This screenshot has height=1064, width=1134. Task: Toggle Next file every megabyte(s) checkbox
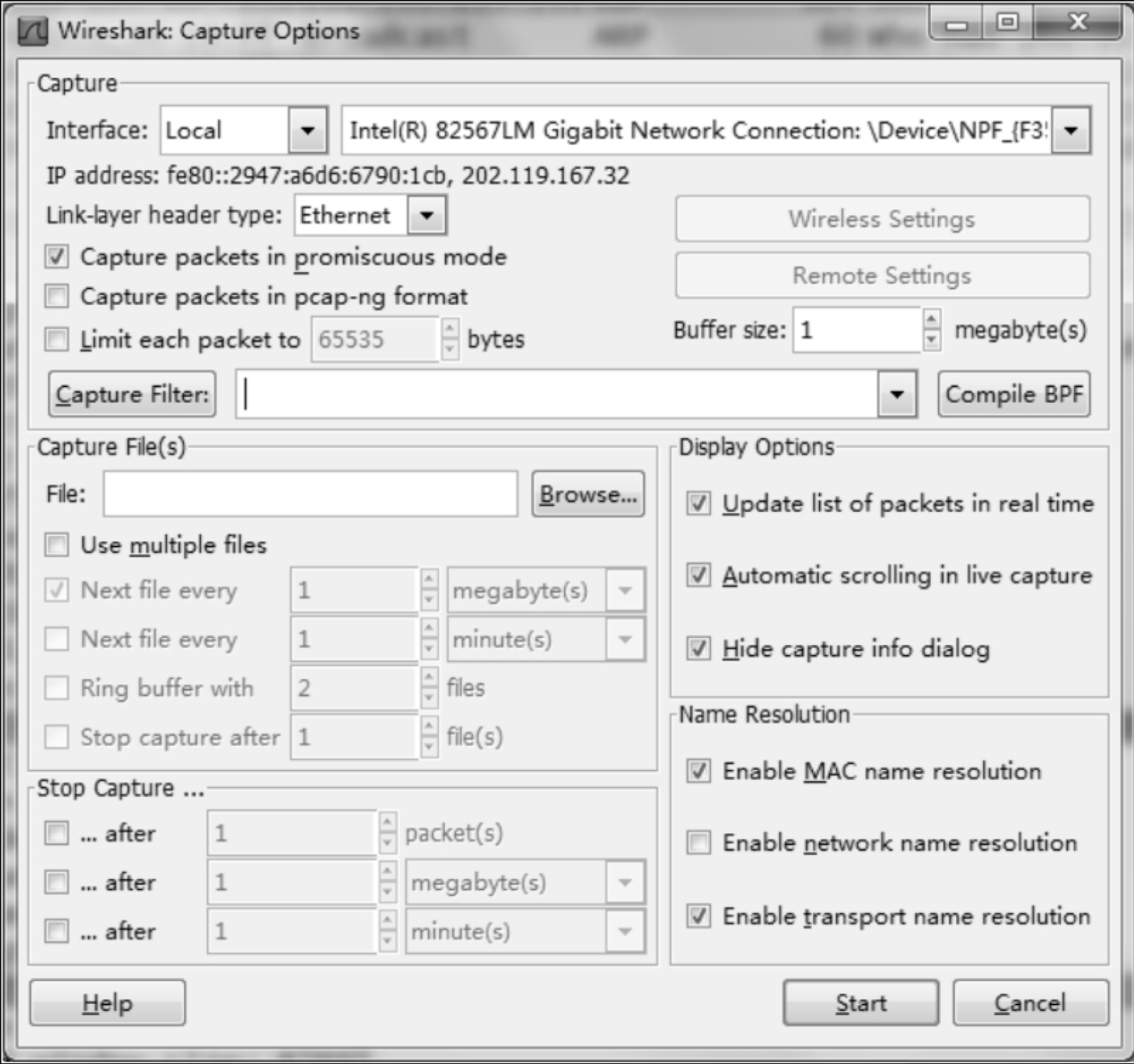(56, 590)
